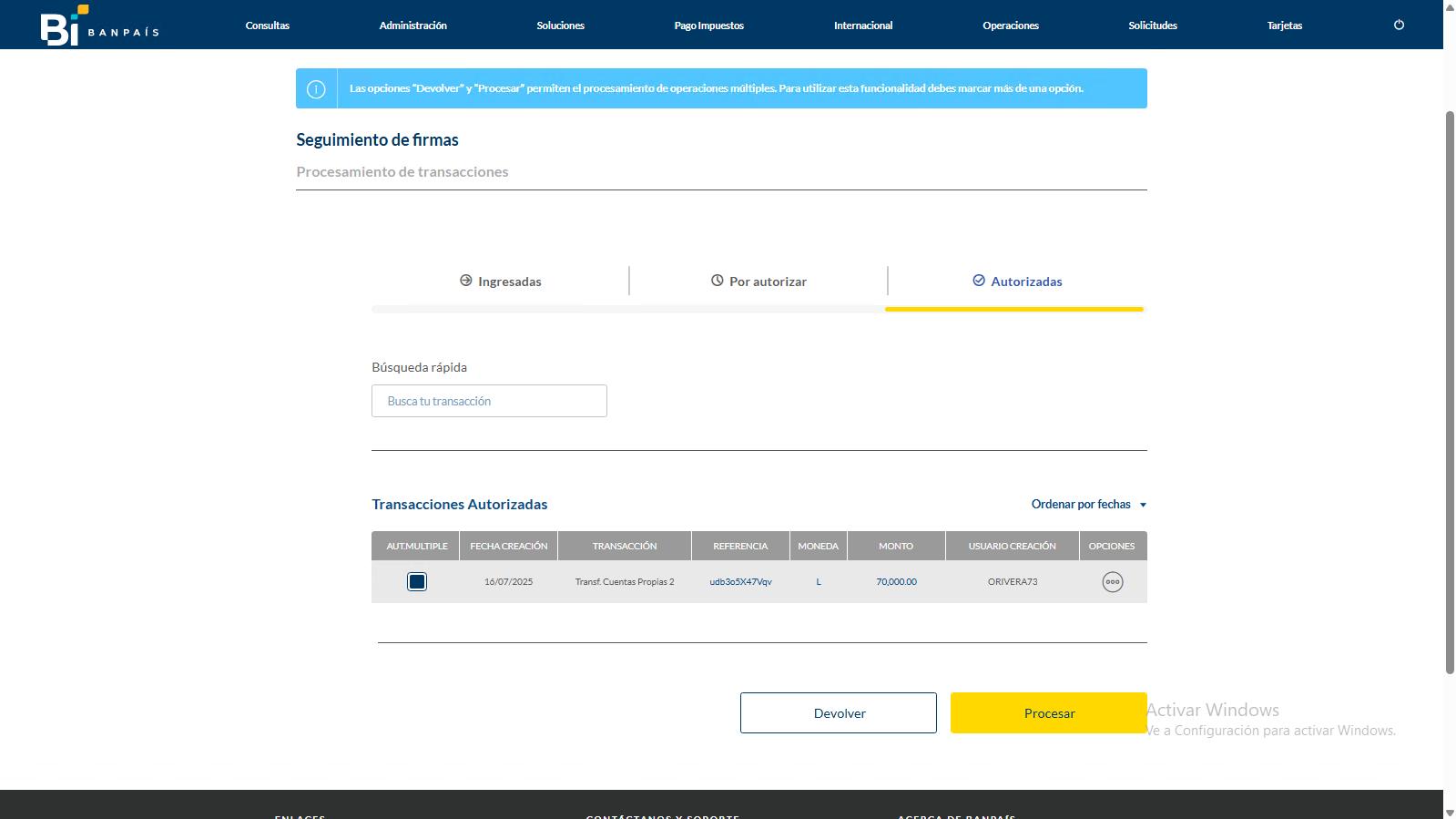
Task: Click the power logout icon
Action: click(x=1399, y=26)
